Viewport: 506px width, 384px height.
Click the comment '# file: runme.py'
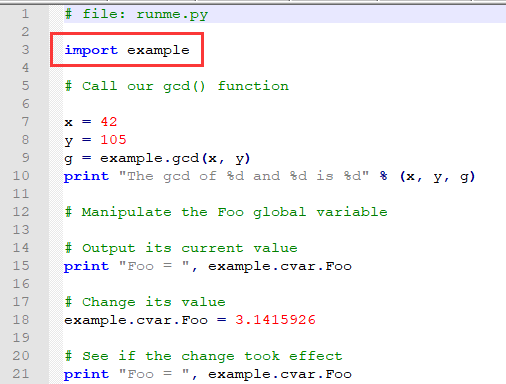136,14
